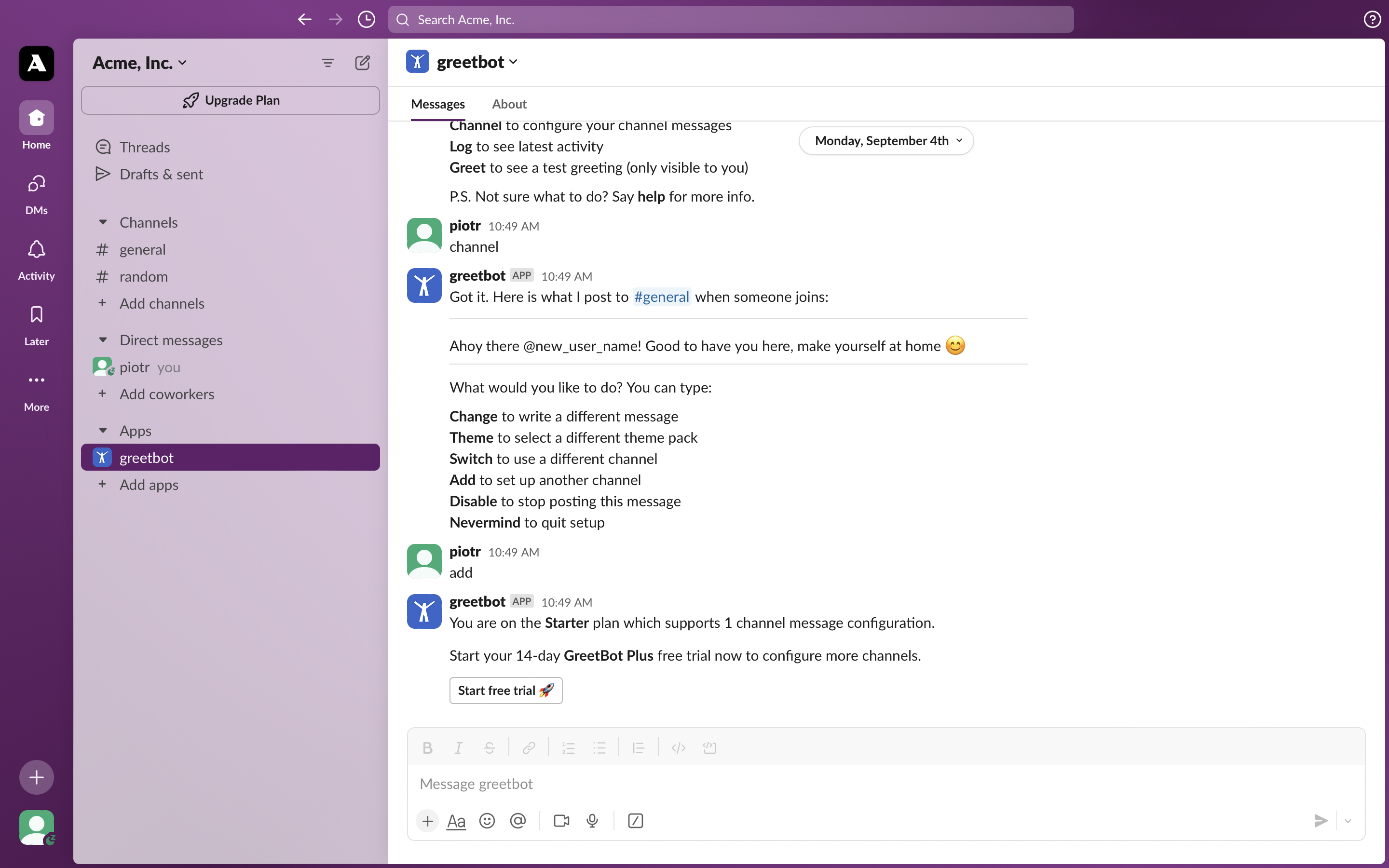Click the code block icon
1389x868 pixels.
pos(710,747)
